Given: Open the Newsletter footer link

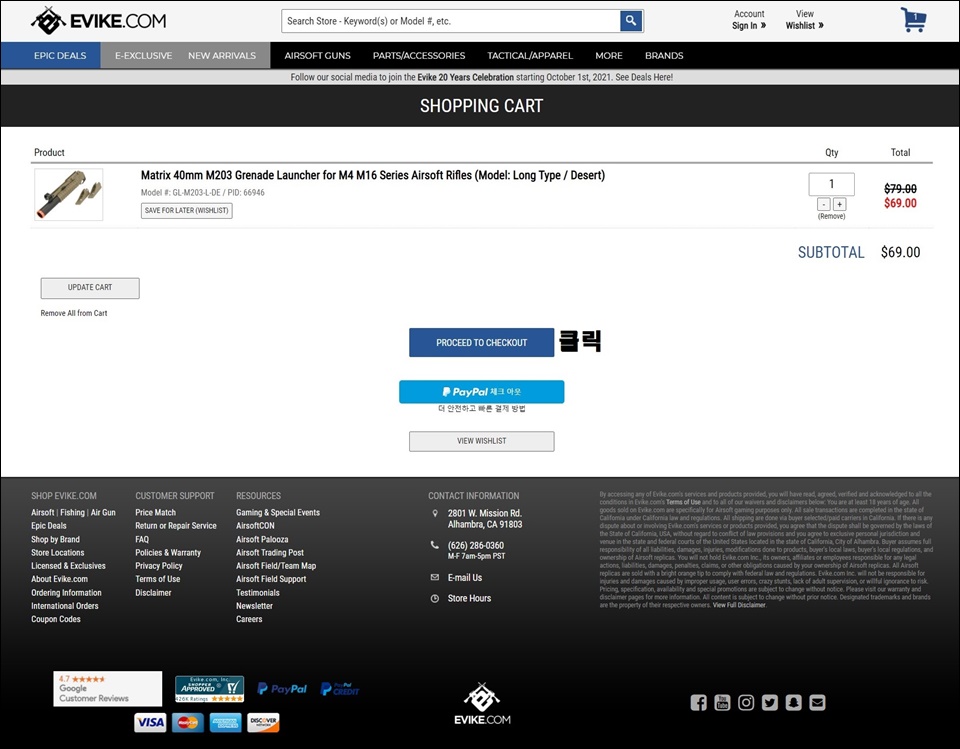Looking at the screenshot, I should 255,606.
